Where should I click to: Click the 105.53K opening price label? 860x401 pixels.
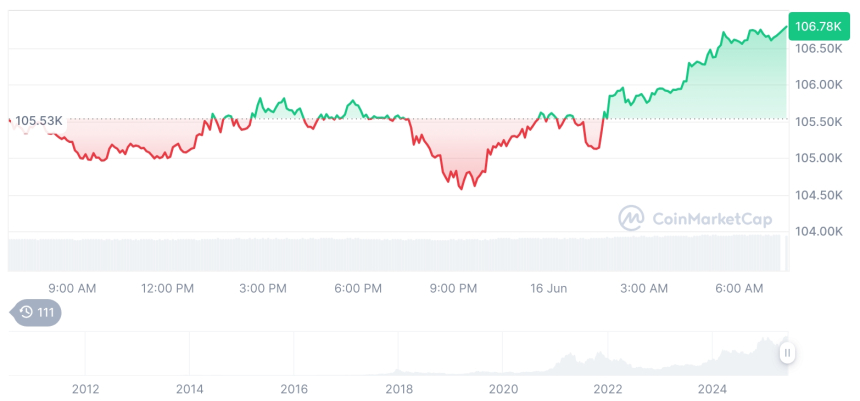[x=39, y=121]
